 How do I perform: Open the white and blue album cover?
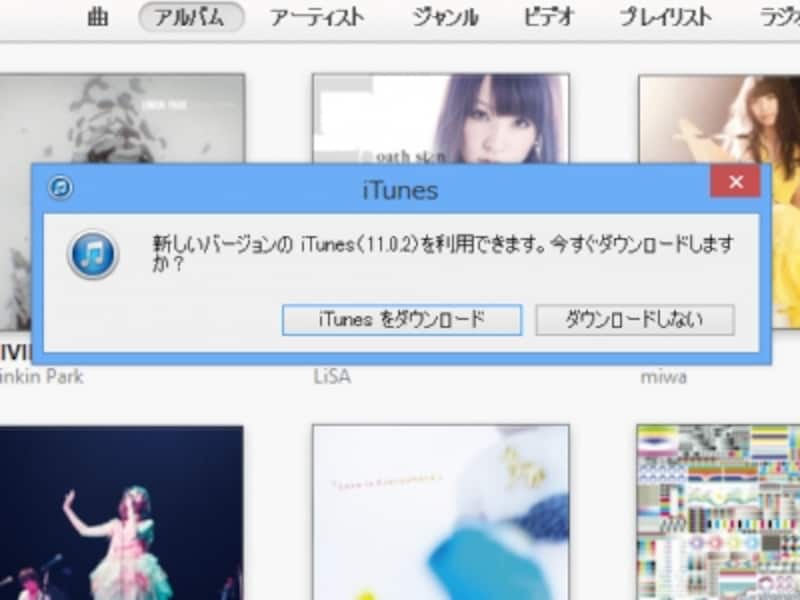pyautogui.click(x=440, y=512)
